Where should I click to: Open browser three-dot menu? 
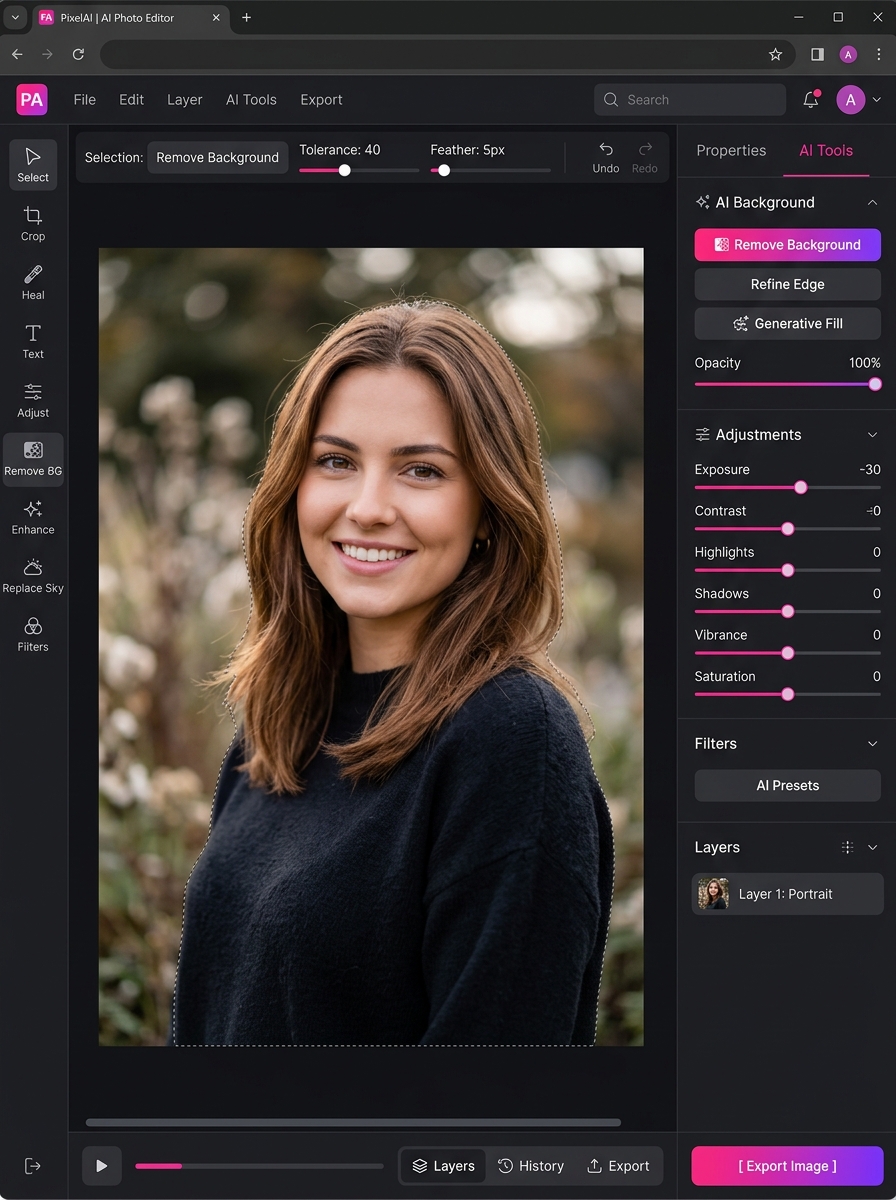878,54
